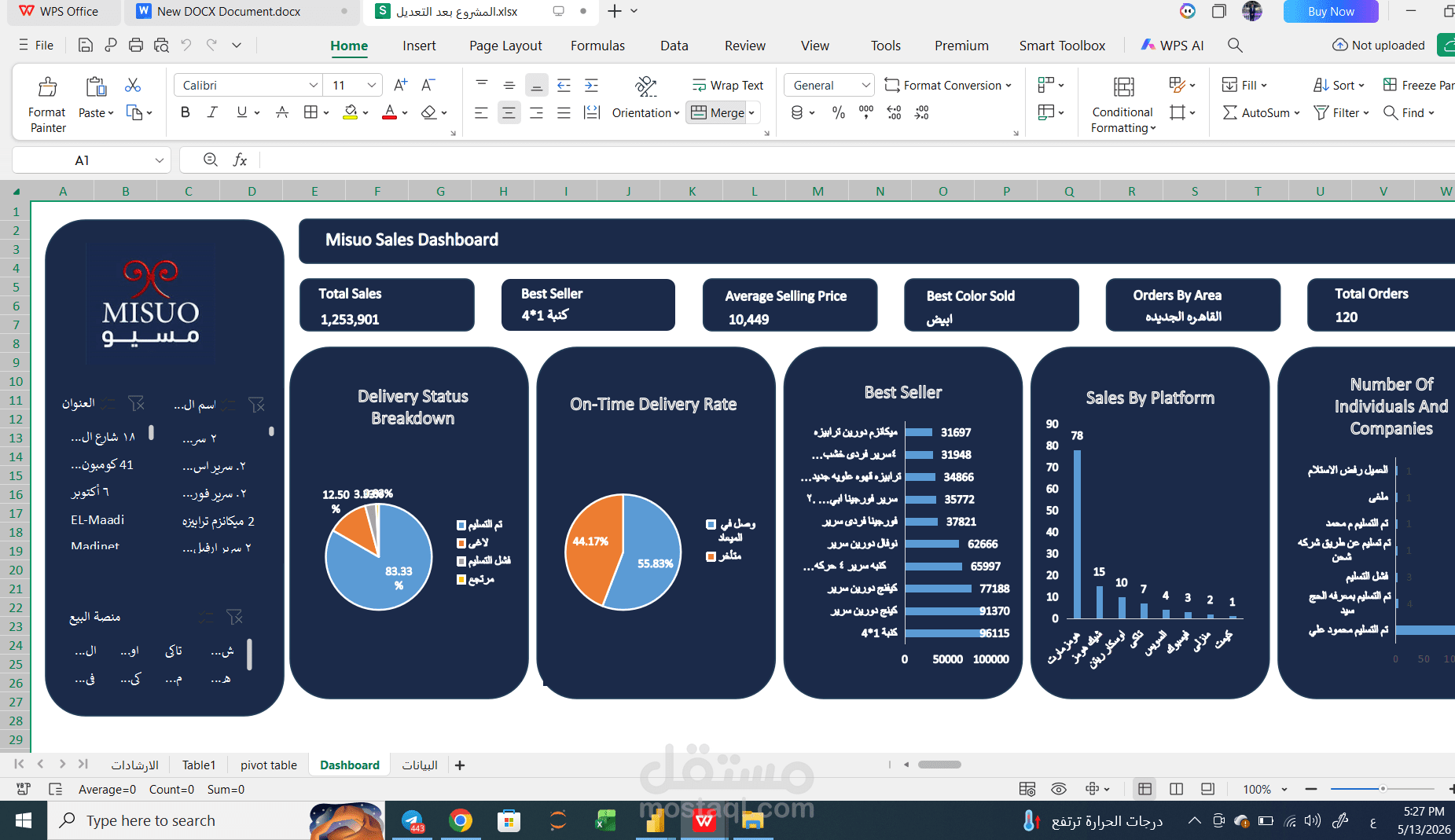Toggle center horizontal alignment
The image size is (1455, 840).
click(509, 112)
